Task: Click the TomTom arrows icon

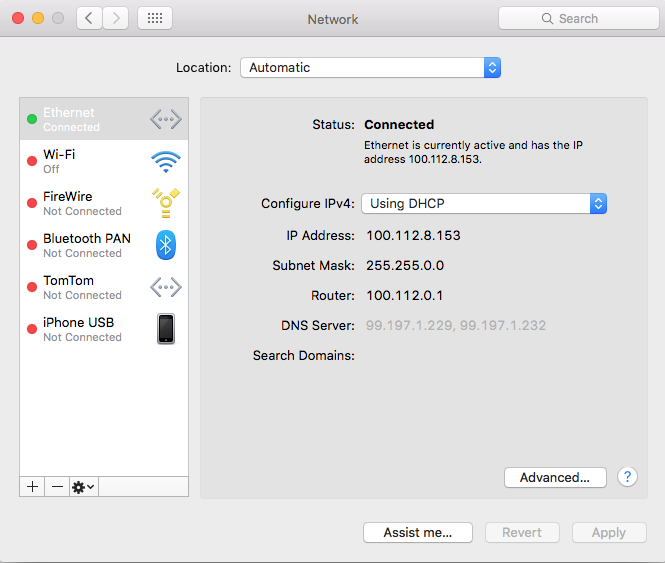Action: [166, 287]
